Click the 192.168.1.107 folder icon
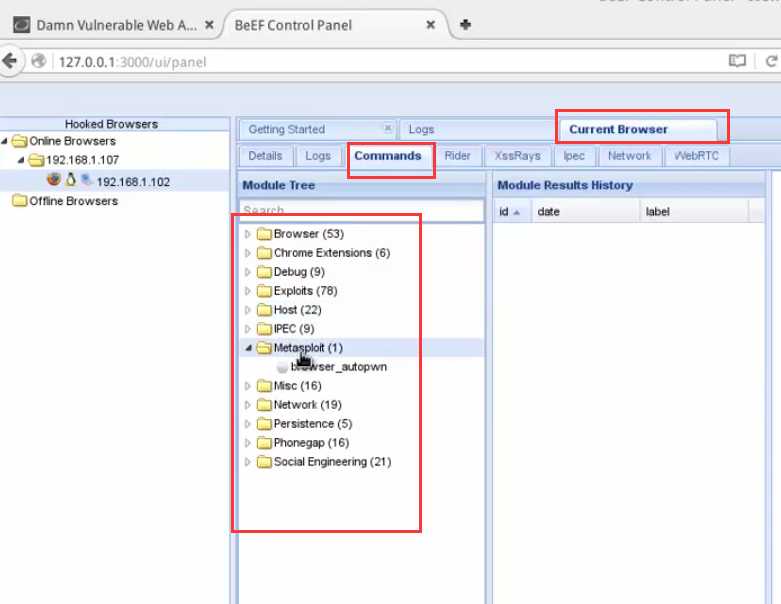The width and height of the screenshot is (781, 604). tap(36, 160)
